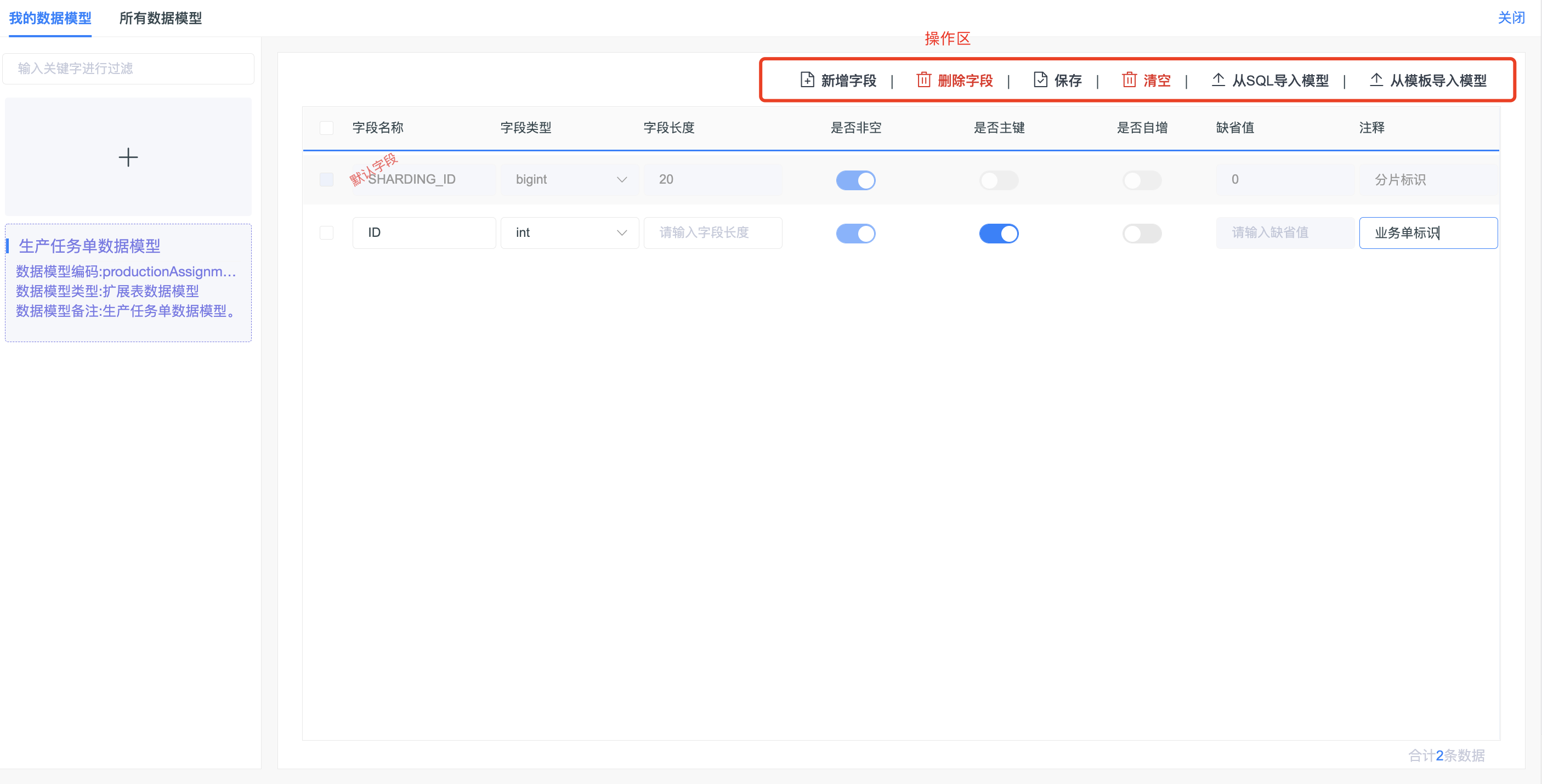Image resolution: width=1542 pixels, height=784 pixels.
Task: Click the 新增字段 button label
Action: tap(848, 80)
